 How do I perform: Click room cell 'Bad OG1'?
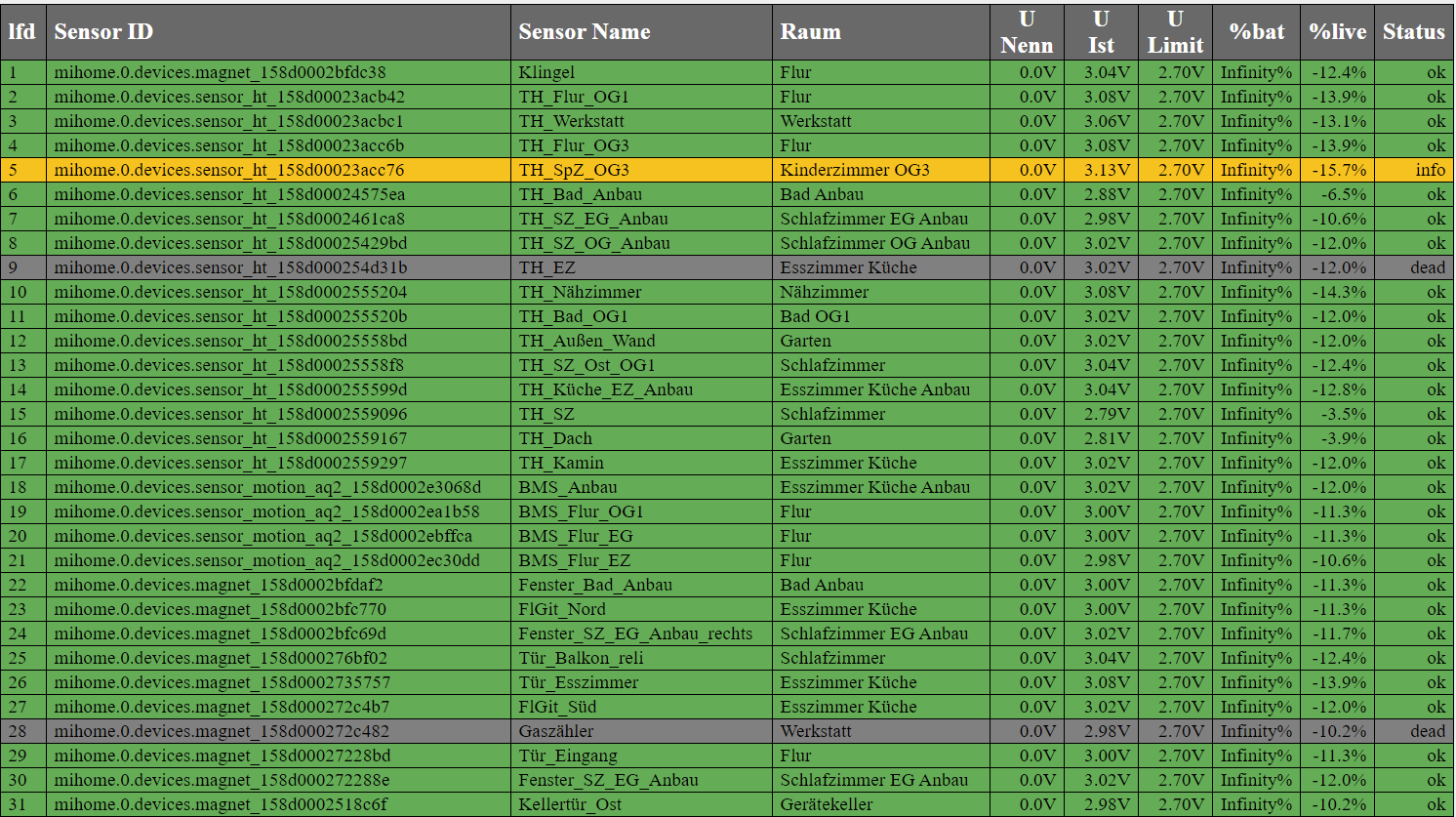(x=815, y=316)
